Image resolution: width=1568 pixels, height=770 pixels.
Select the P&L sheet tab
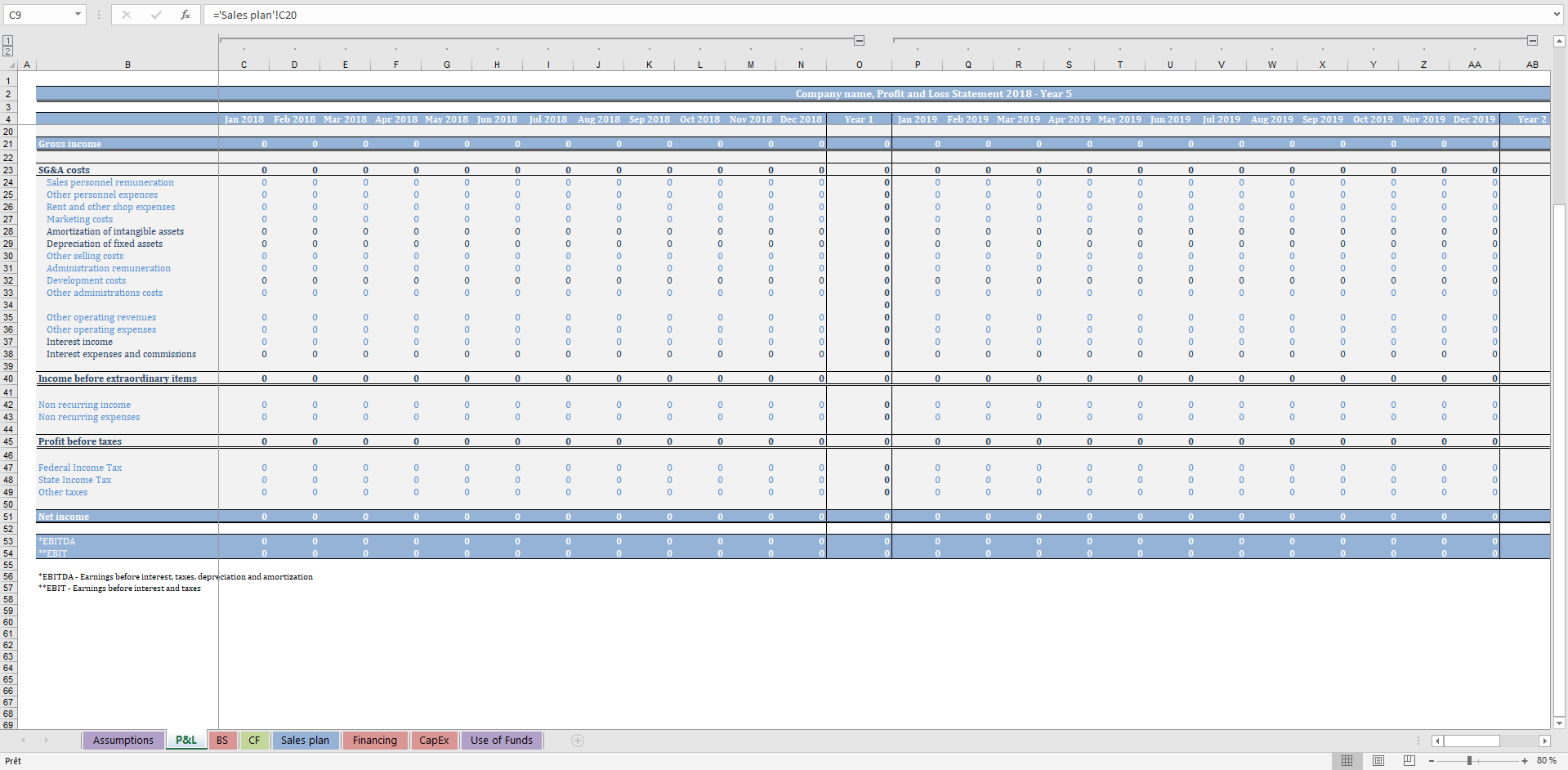click(186, 741)
